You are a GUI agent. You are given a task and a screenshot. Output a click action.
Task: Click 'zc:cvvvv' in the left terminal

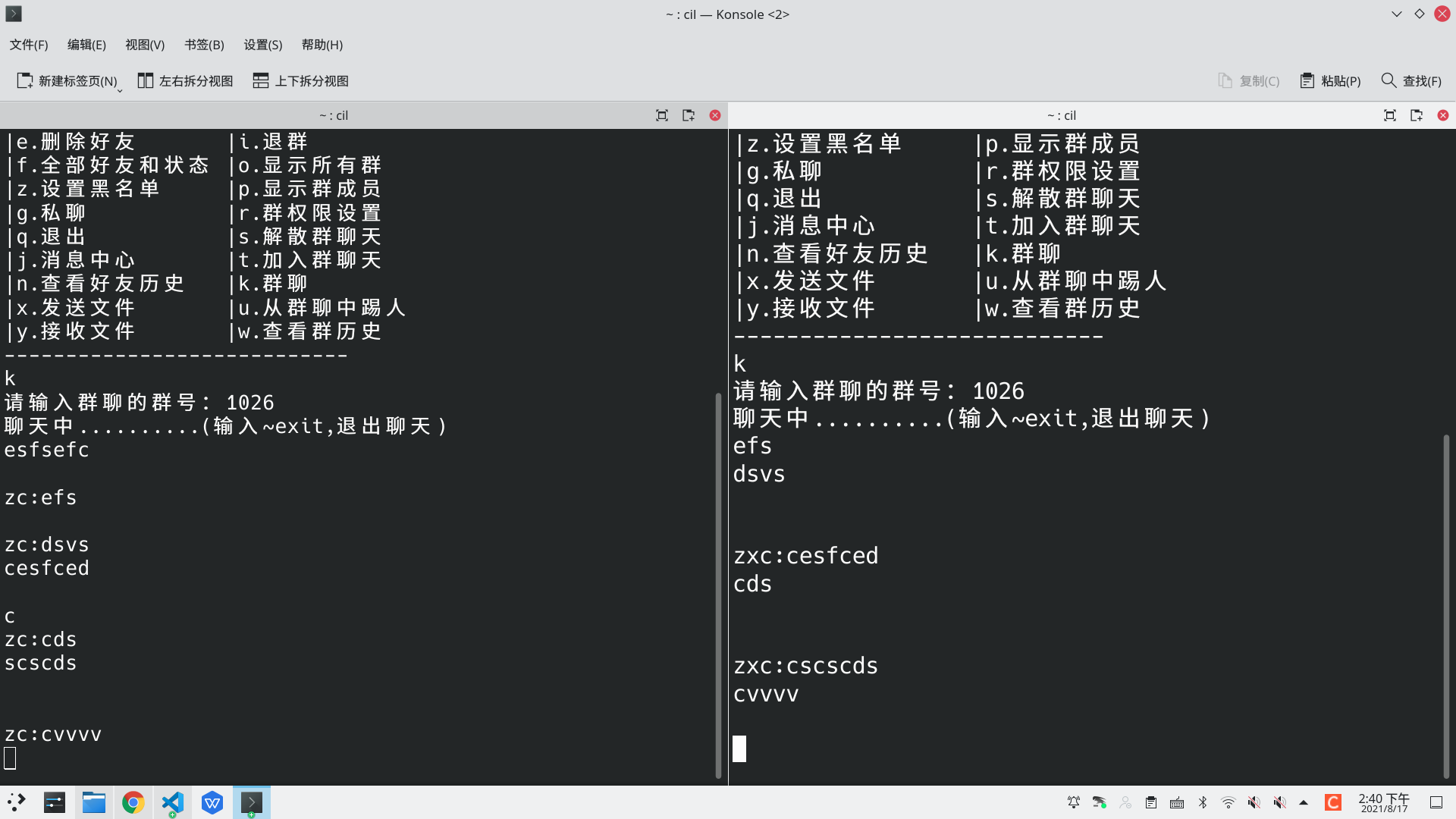(53, 734)
